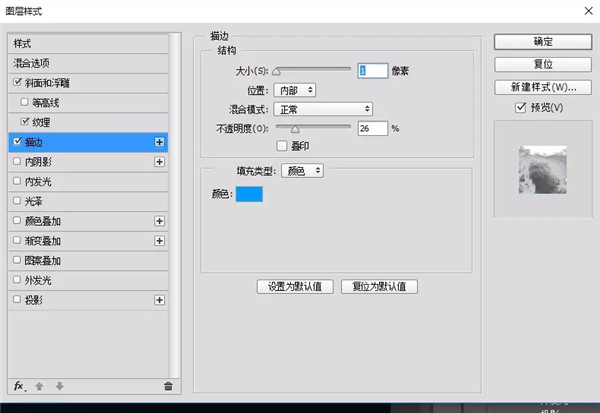Open 外发光 settings row
Screen dimensions: 600x413
click(88, 280)
